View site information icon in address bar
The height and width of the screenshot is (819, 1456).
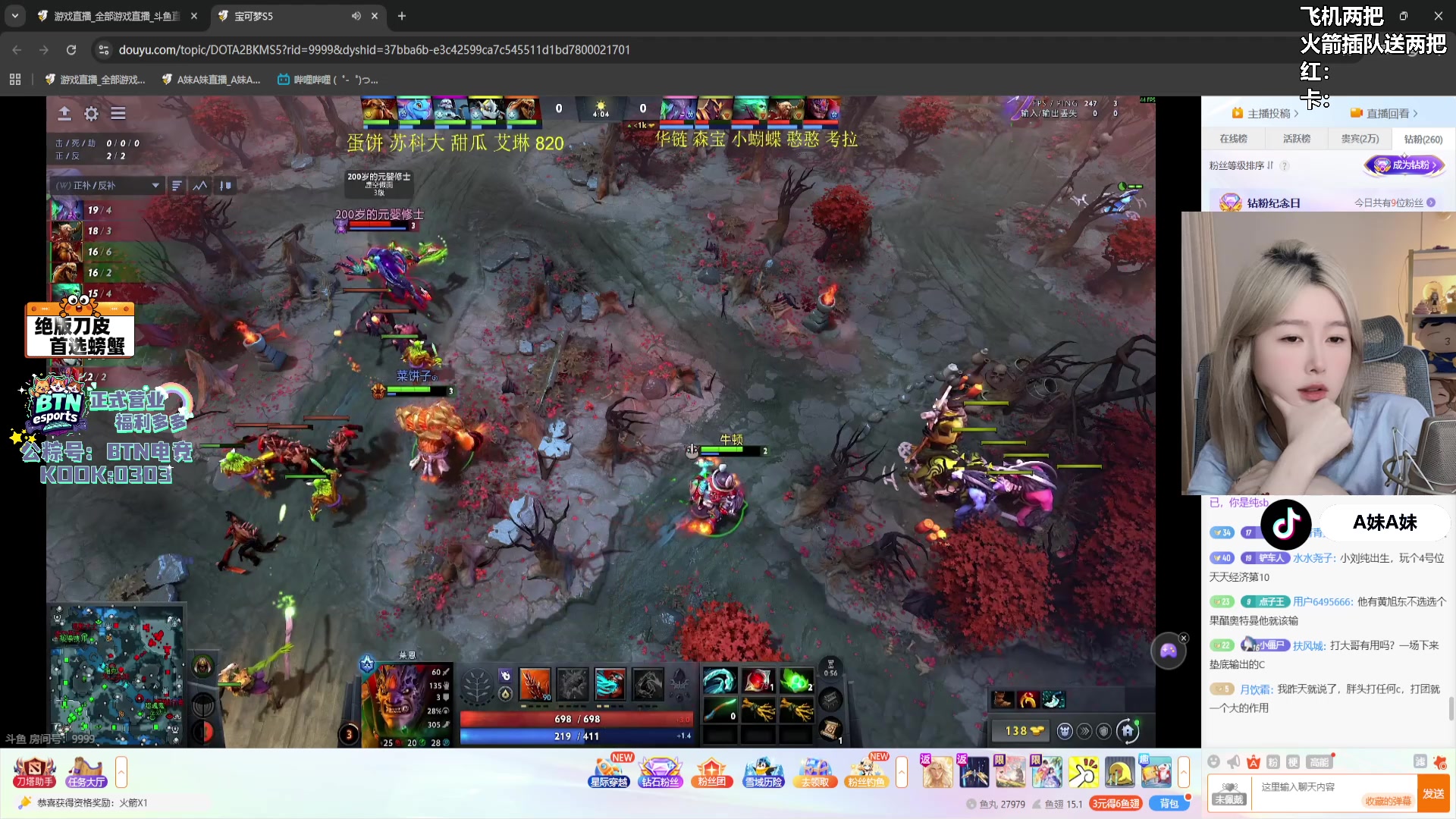(x=104, y=50)
